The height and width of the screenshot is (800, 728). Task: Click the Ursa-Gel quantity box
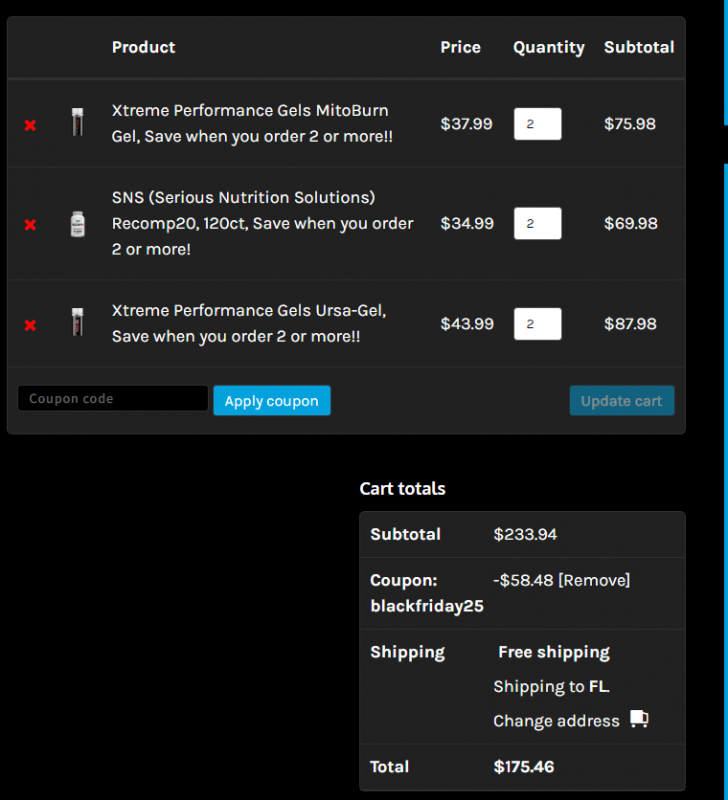538,324
